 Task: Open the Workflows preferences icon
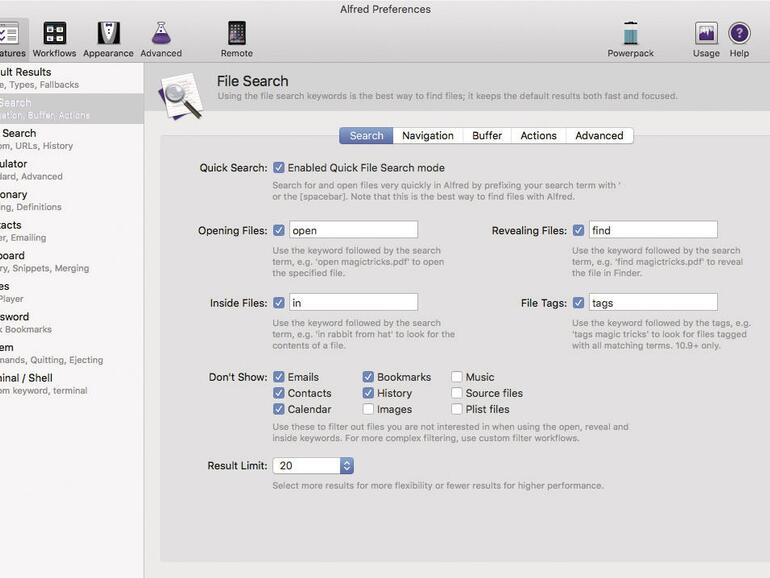pos(55,34)
